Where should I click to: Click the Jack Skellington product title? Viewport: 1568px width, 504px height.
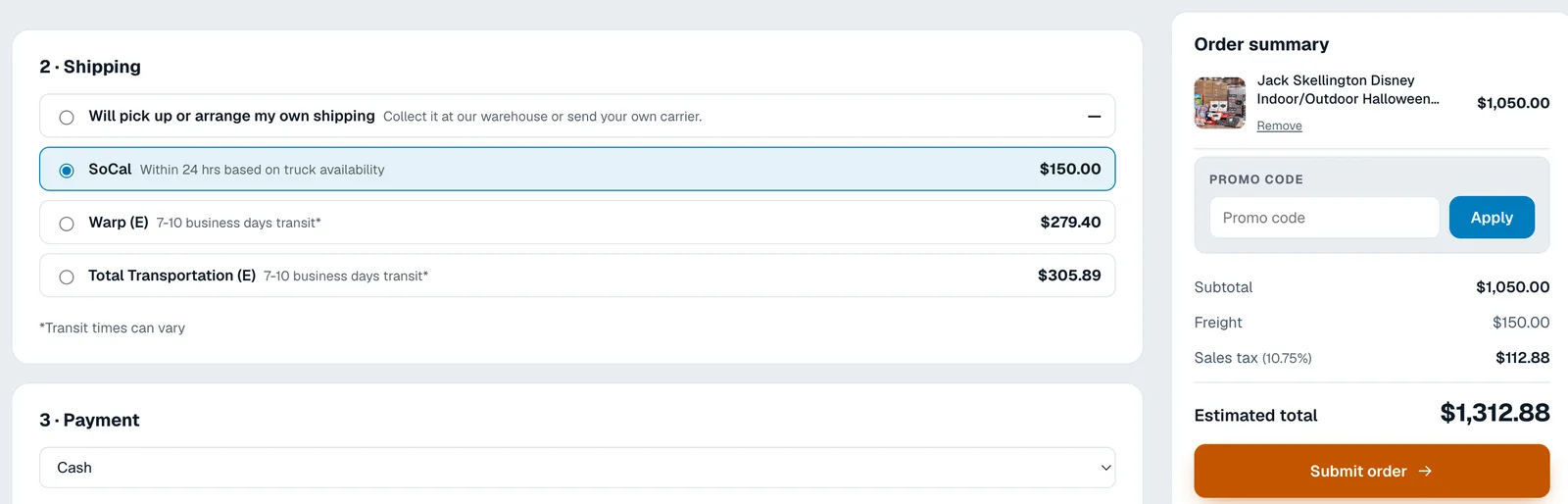pyautogui.click(x=1347, y=89)
